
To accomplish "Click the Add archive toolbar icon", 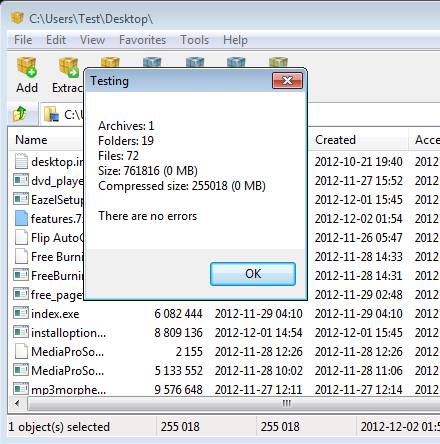I will click(x=27, y=67).
